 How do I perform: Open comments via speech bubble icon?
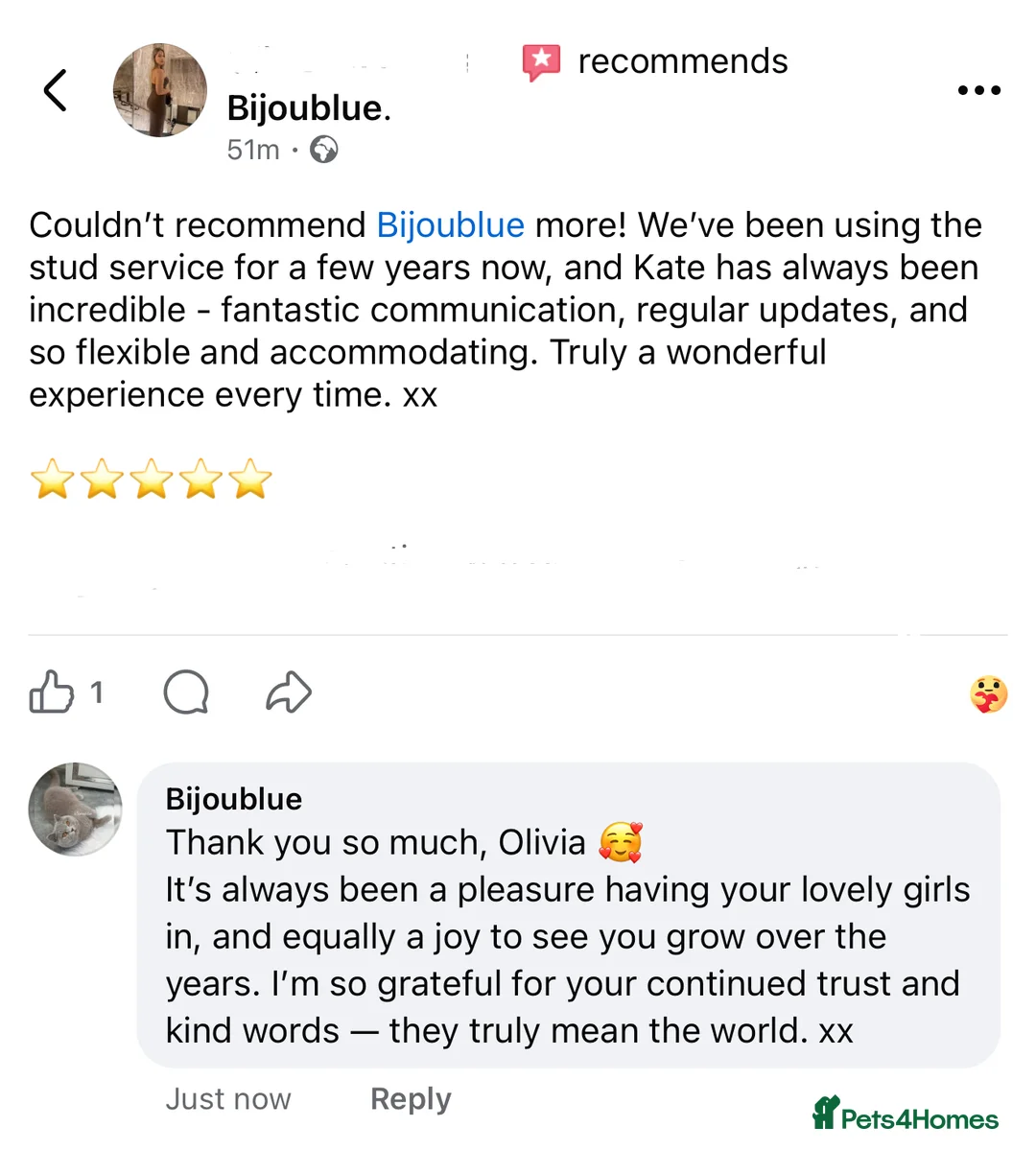click(x=186, y=692)
